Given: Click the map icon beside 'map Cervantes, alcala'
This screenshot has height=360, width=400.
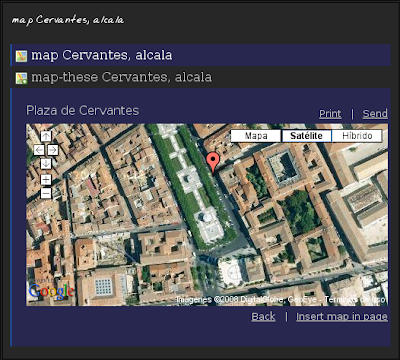Looking at the screenshot, I should (21, 56).
